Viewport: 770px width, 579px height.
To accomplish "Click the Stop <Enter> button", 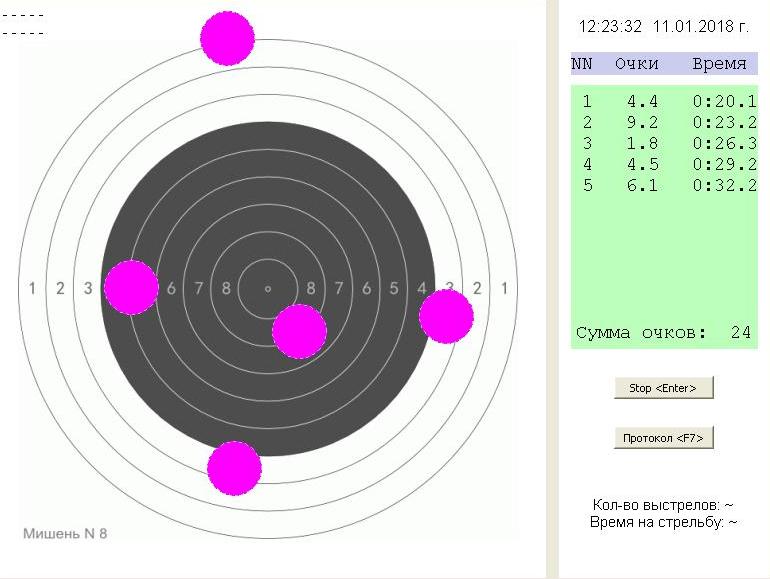I will (663, 388).
